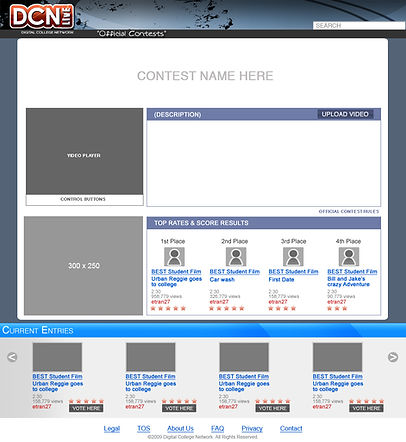Screen dimensions: 406x442
Task: Click etran27 username under 2nd Place
Action: (x=219, y=302)
